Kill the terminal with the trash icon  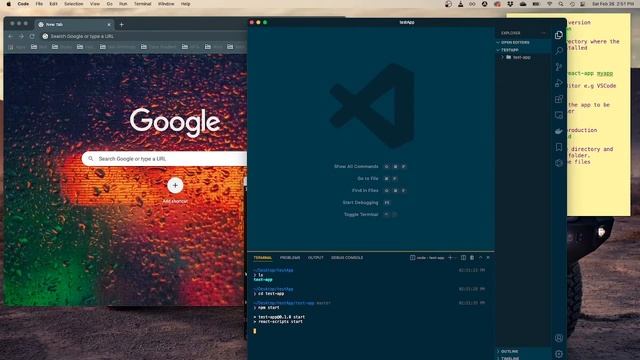472,258
